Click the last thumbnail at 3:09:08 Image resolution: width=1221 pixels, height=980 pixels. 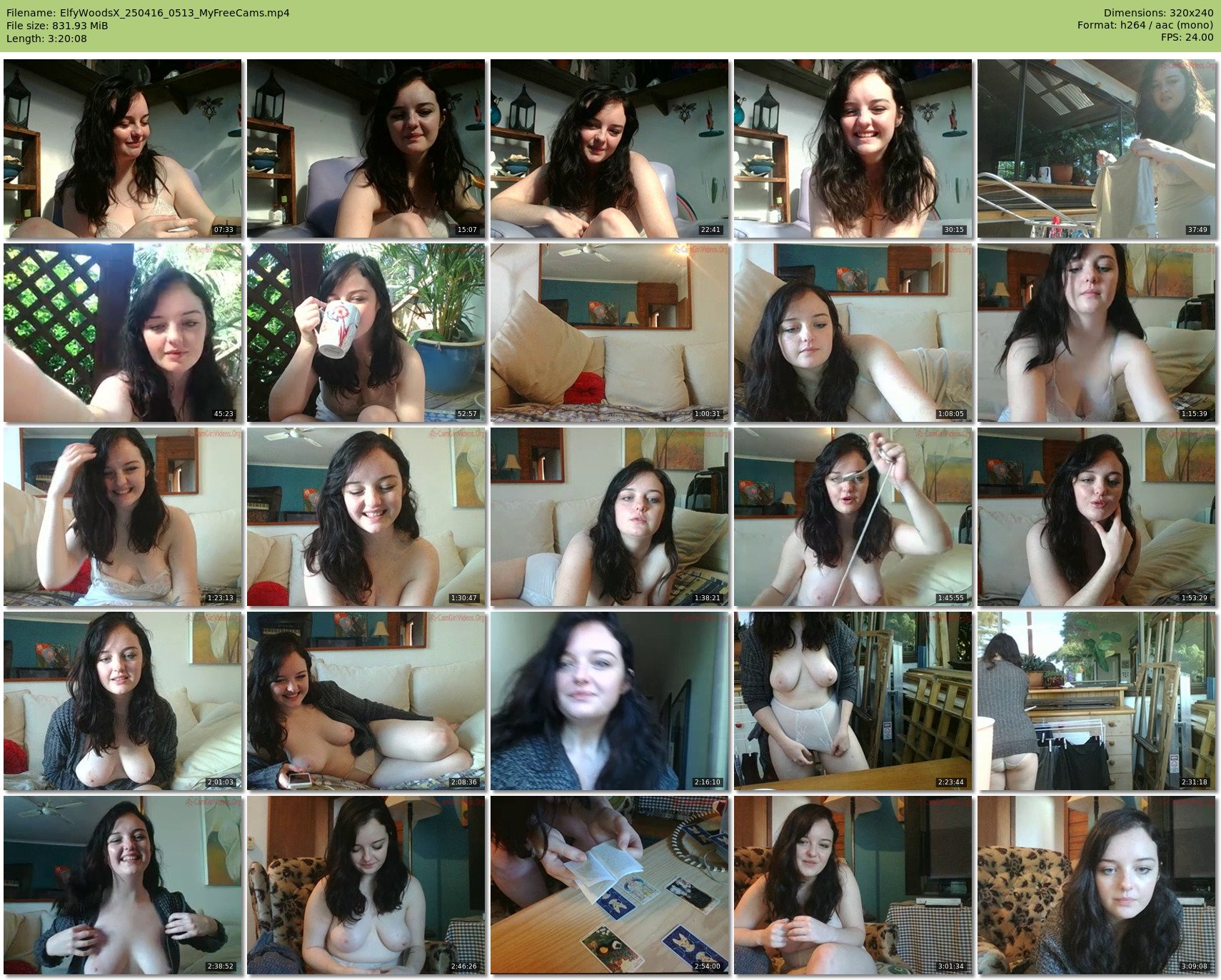[1096, 884]
